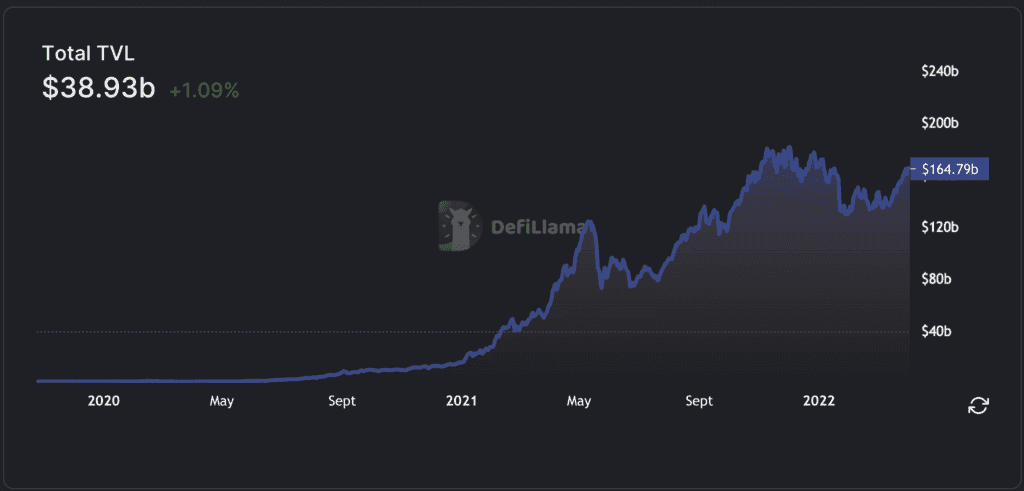Select the Sept marker just before 2022
1024x491 pixels.
[699, 401]
